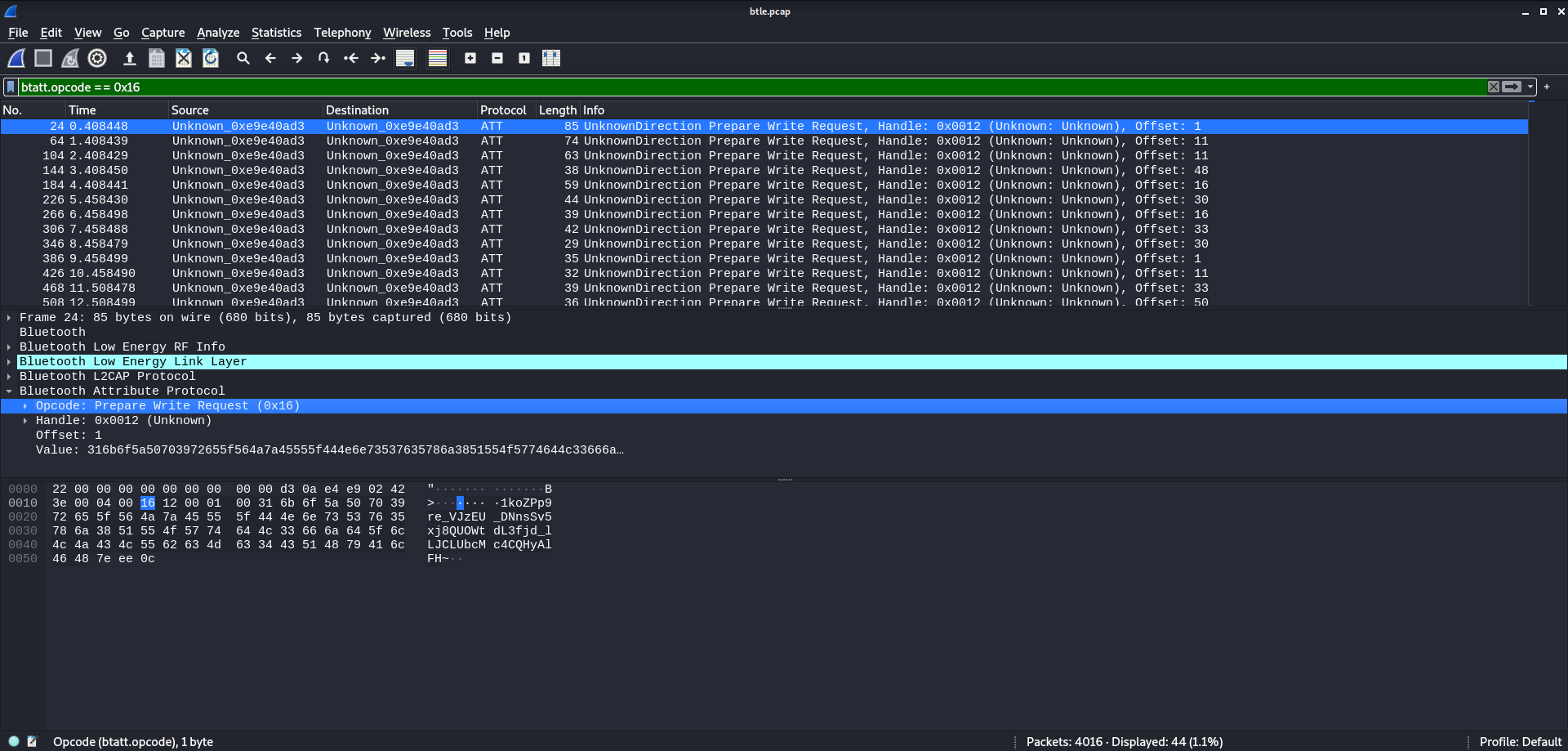Viewport: 1568px width, 751px height.
Task: Select packet number 144 row
Action: tap(764, 171)
